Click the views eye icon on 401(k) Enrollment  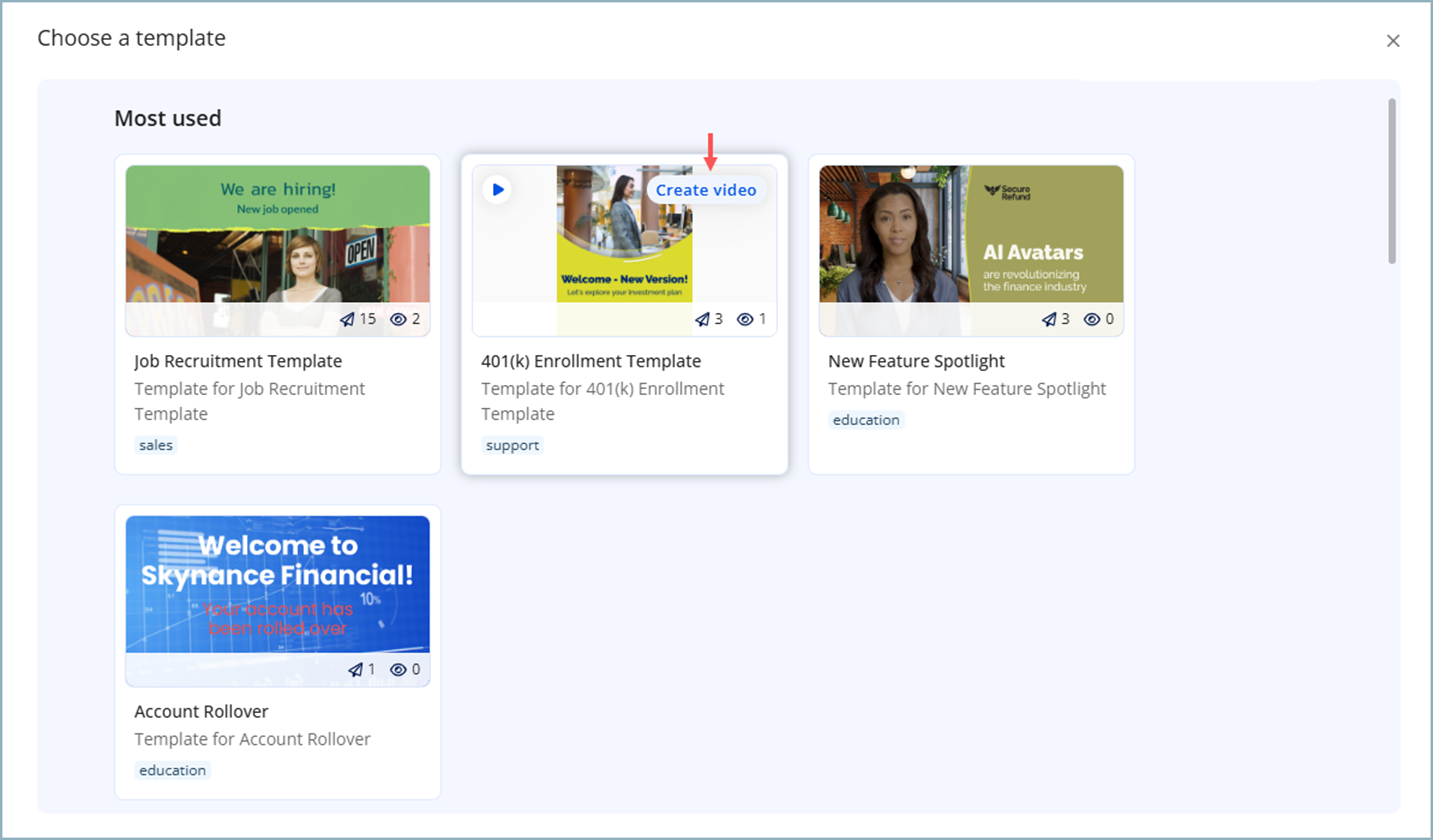tap(745, 320)
